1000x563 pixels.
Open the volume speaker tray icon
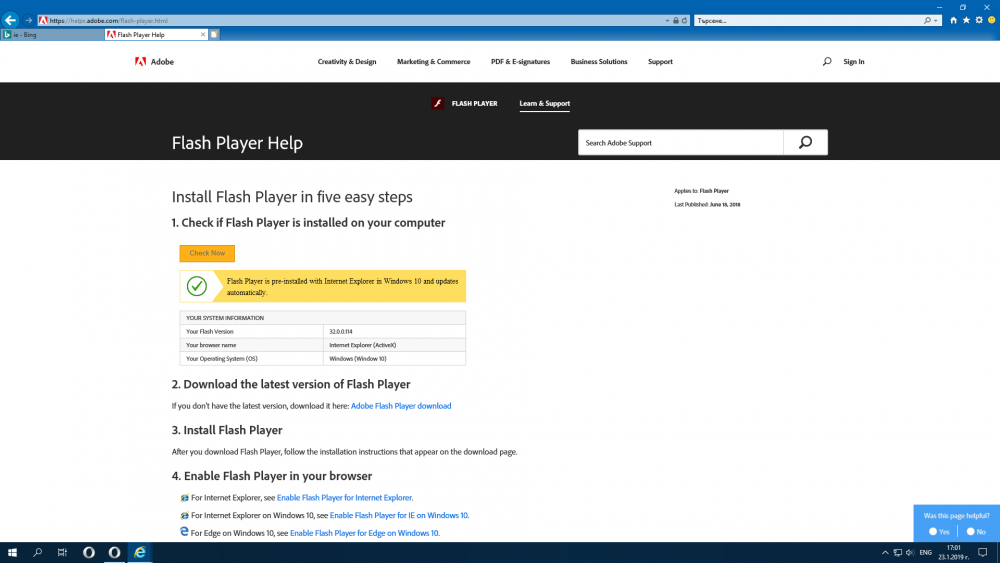click(910, 553)
